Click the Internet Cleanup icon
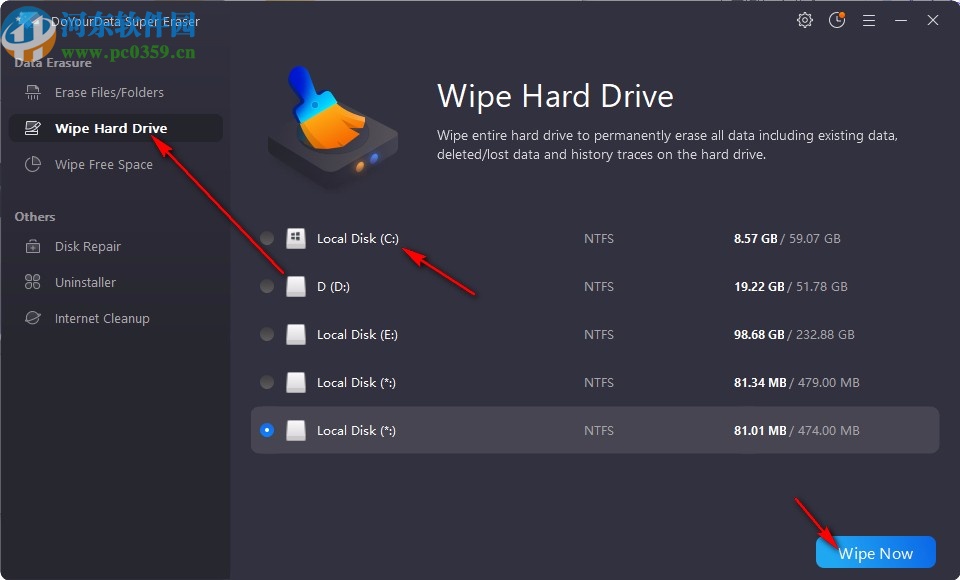The image size is (960, 580). (x=33, y=319)
